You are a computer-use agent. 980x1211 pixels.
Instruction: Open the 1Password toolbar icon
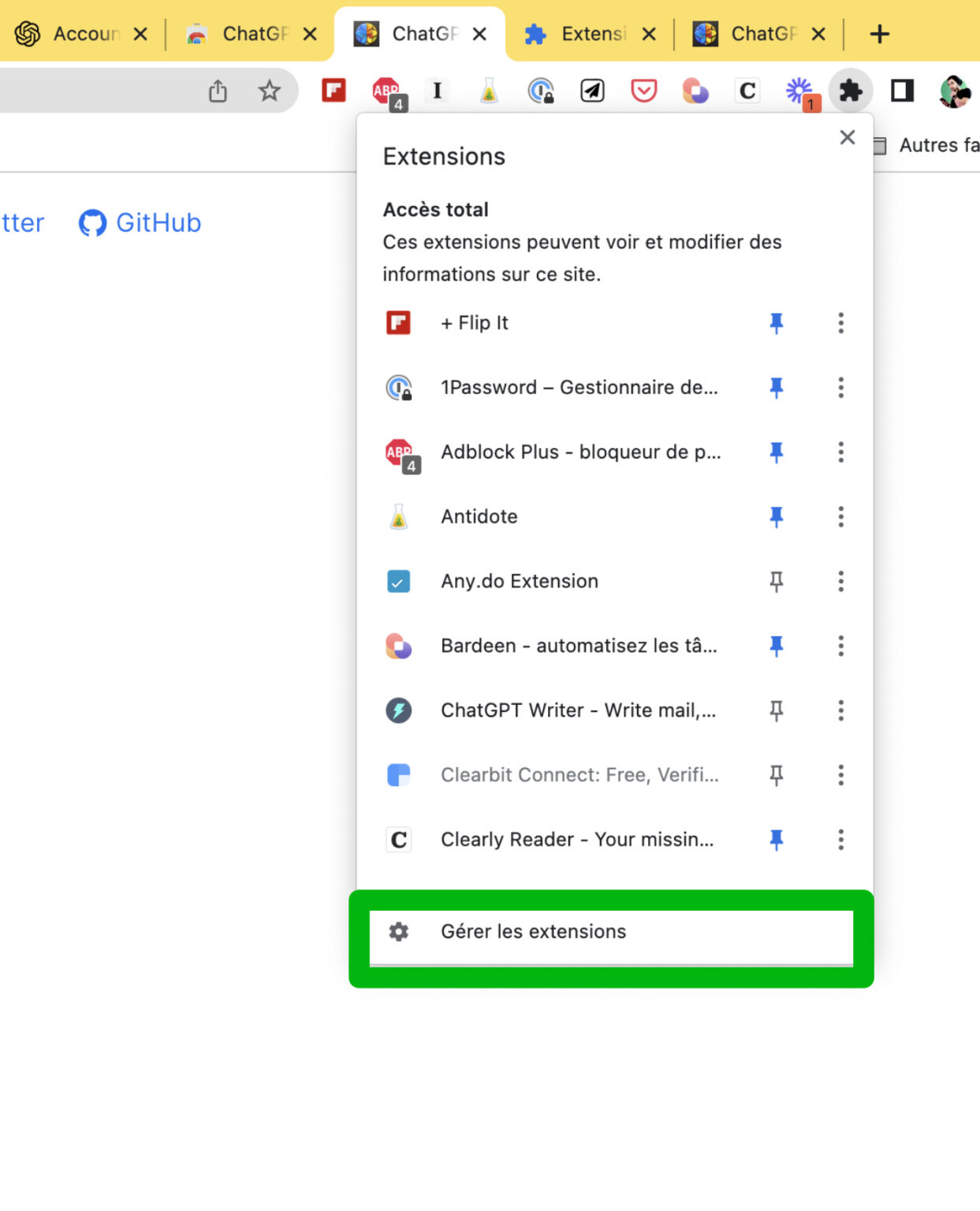(541, 91)
